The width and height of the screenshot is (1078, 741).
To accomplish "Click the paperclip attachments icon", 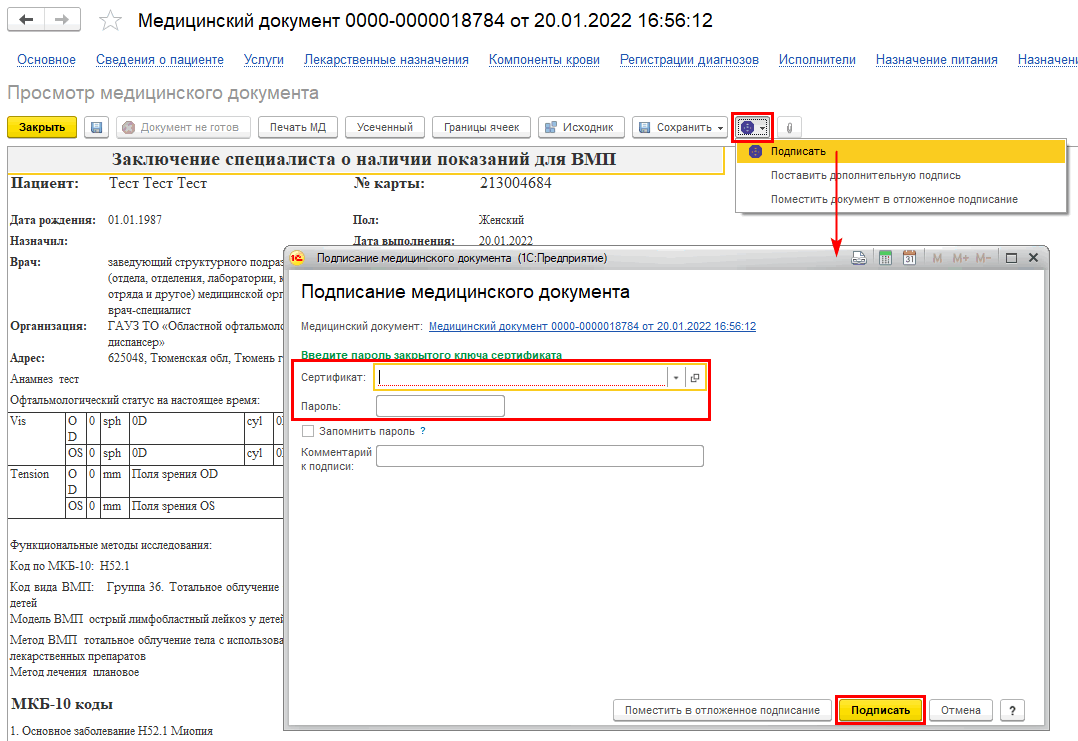I will click(x=789, y=127).
